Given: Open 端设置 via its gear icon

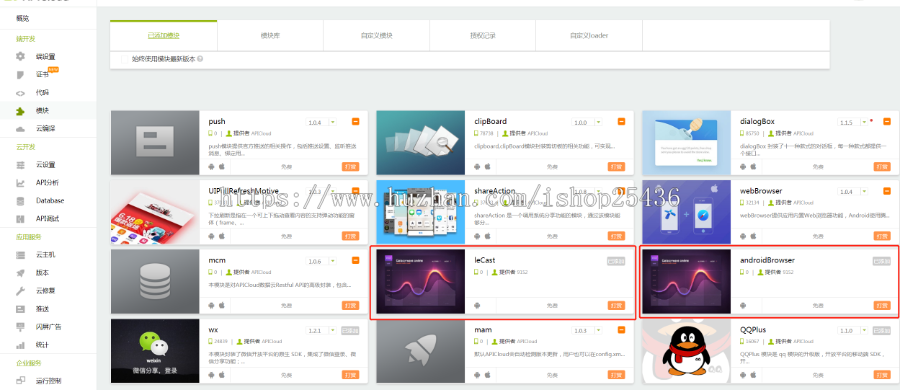Looking at the screenshot, I should 21,56.
